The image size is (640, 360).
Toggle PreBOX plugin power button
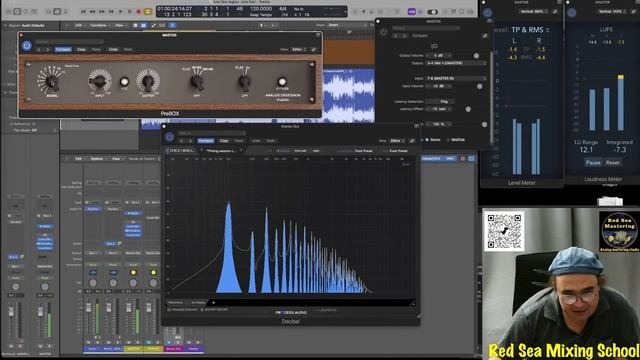[x=27, y=46]
